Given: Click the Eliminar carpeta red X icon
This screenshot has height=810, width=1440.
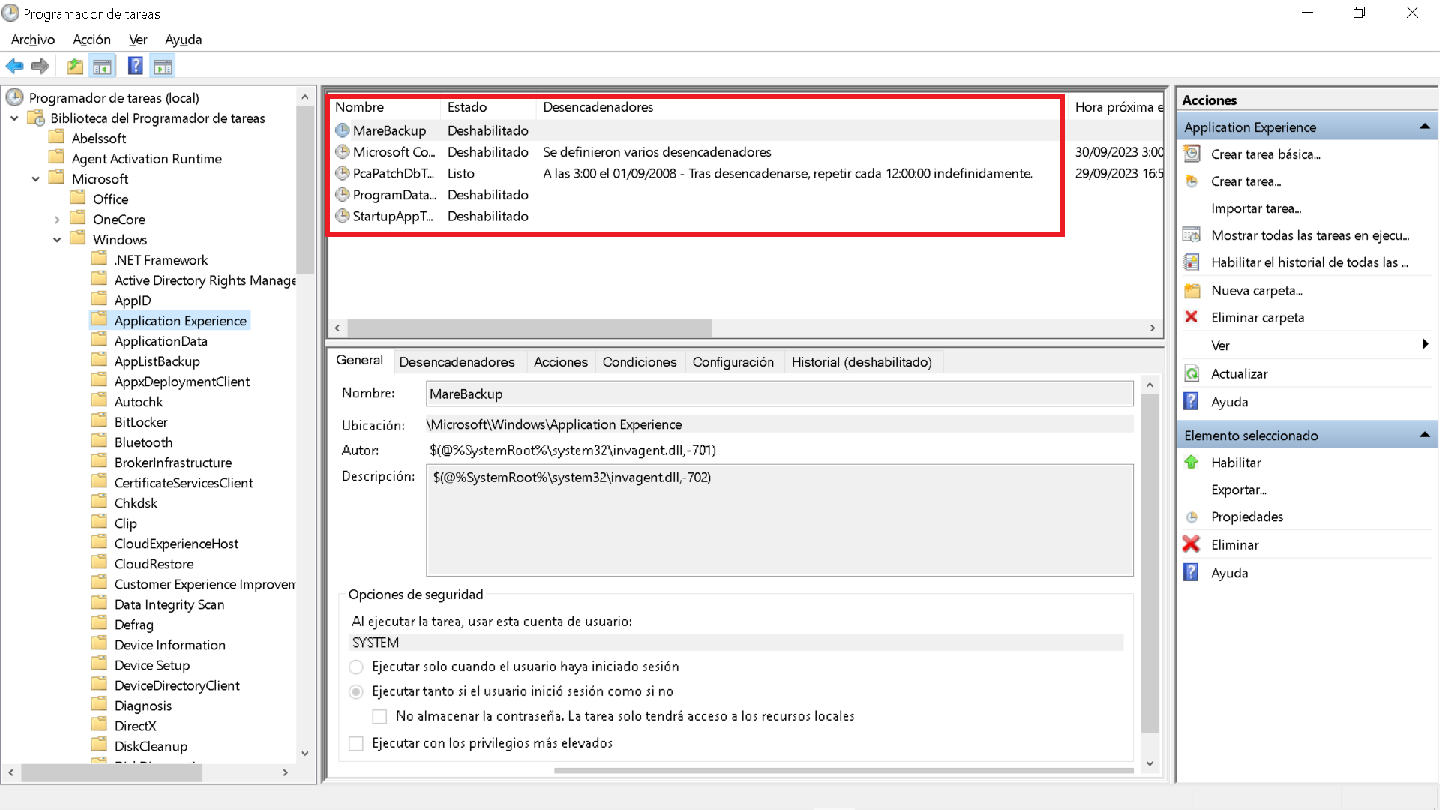Looking at the screenshot, I should tap(1191, 317).
